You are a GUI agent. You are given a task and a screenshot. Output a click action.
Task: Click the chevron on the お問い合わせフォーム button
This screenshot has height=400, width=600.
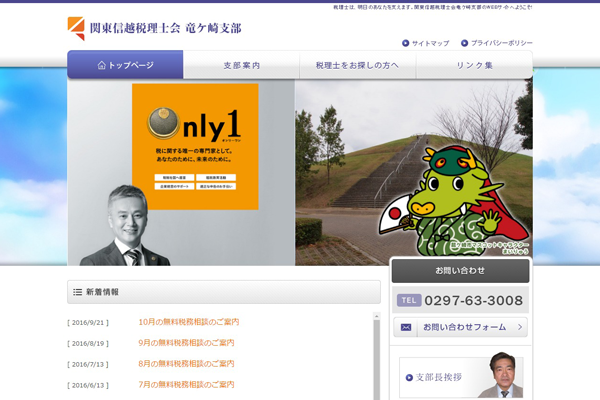(518, 327)
